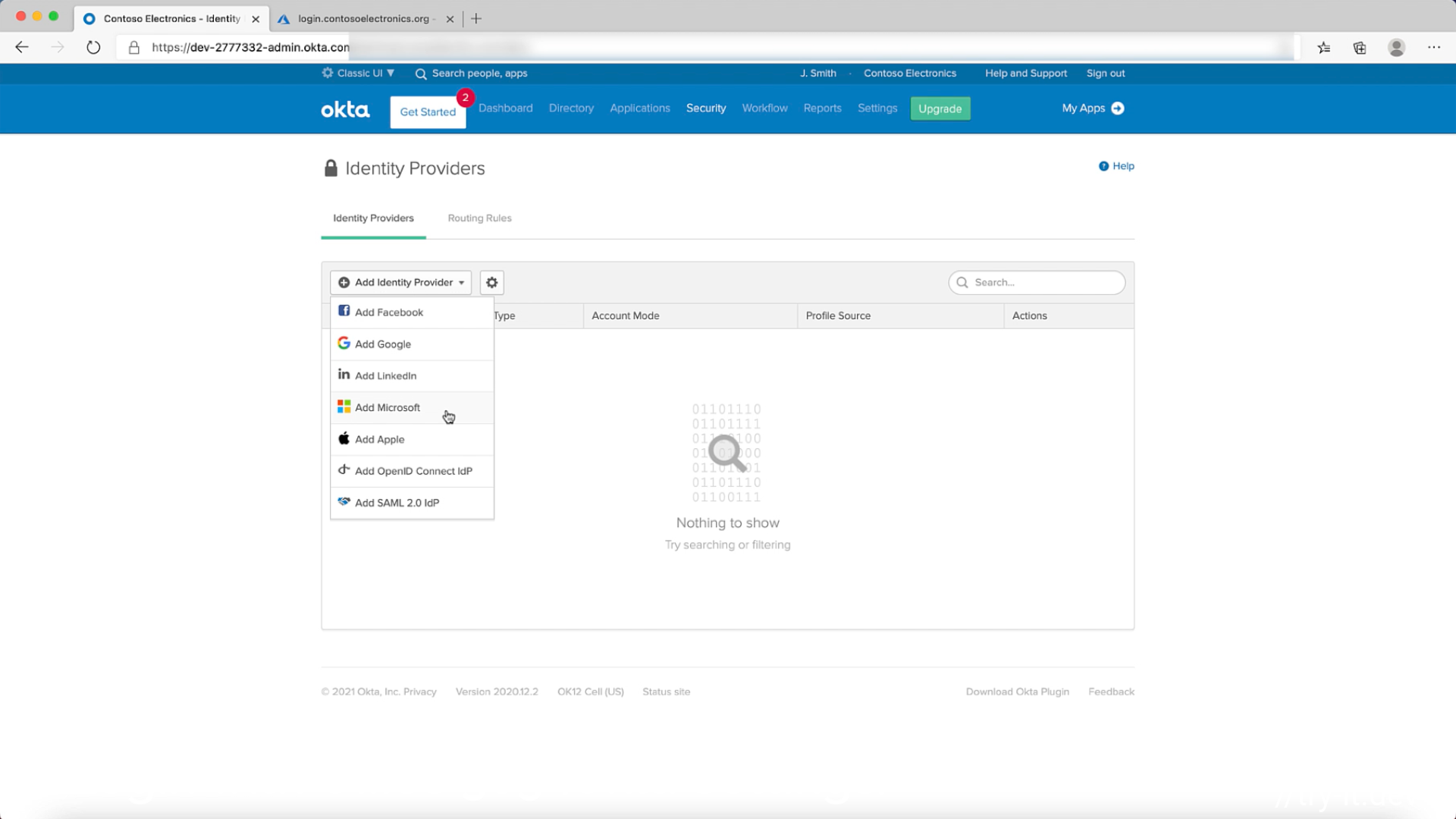Pick Add OpenID Connect IdP entry

(413, 471)
